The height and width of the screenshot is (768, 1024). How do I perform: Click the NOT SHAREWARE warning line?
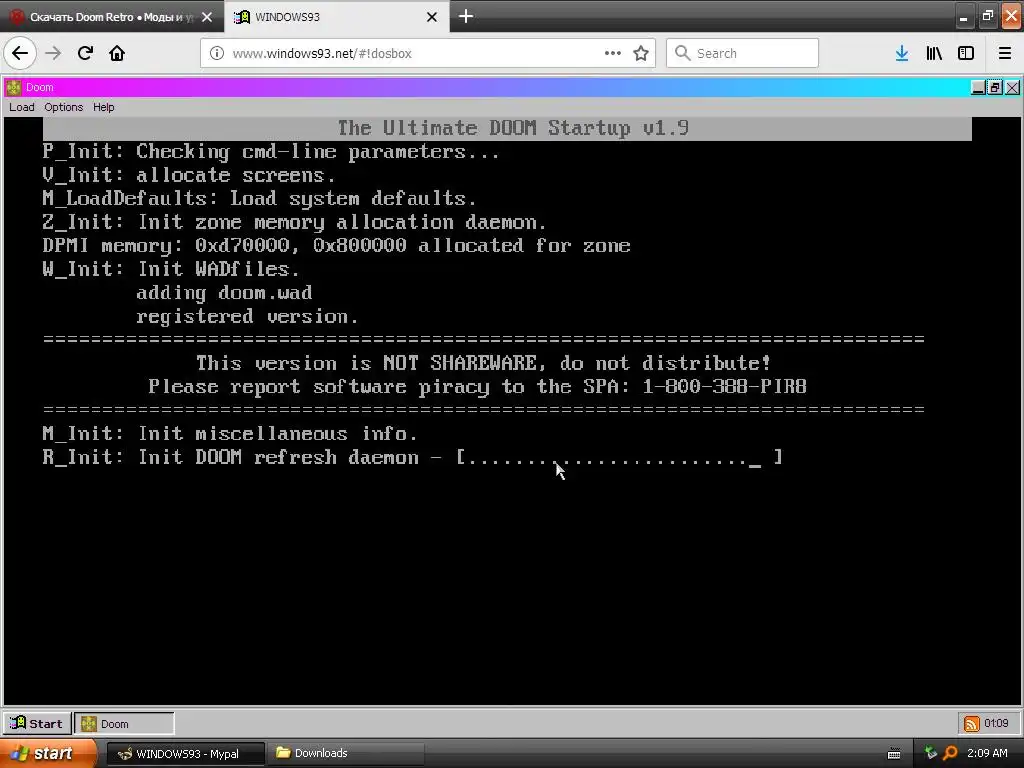point(483,363)
